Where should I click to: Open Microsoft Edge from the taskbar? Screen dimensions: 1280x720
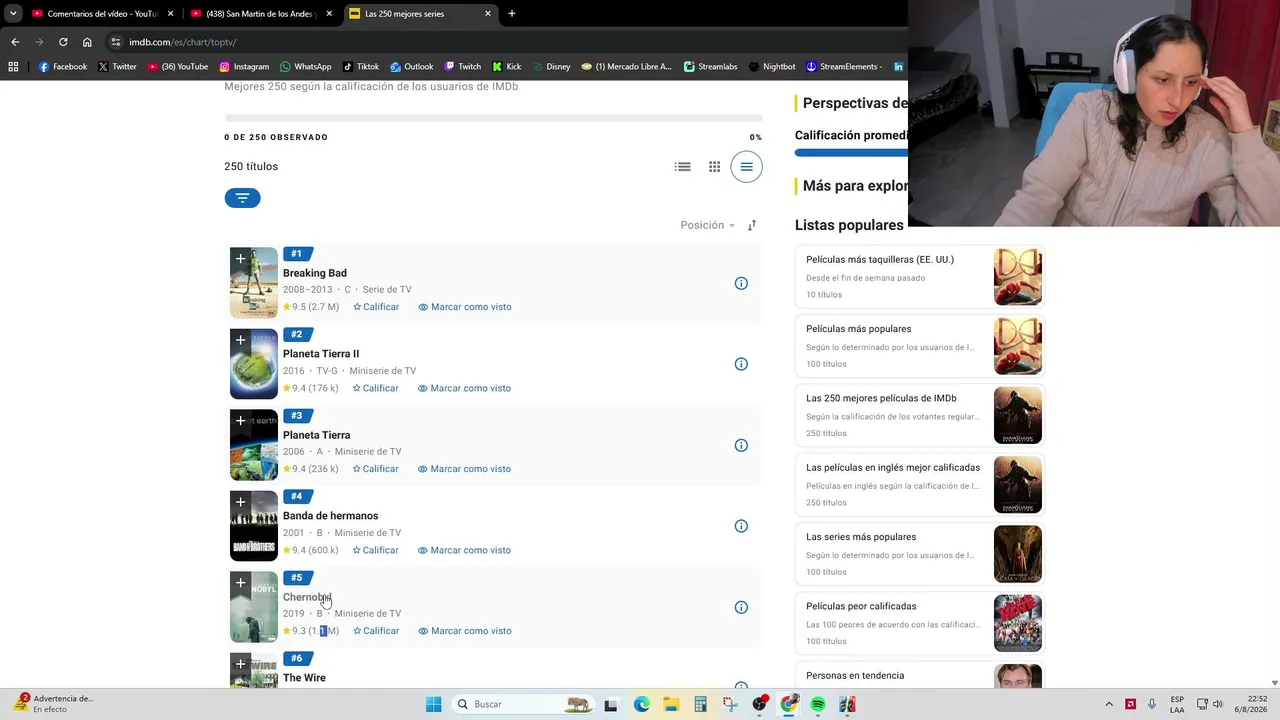pyautogui.click(x=641, y=704)
